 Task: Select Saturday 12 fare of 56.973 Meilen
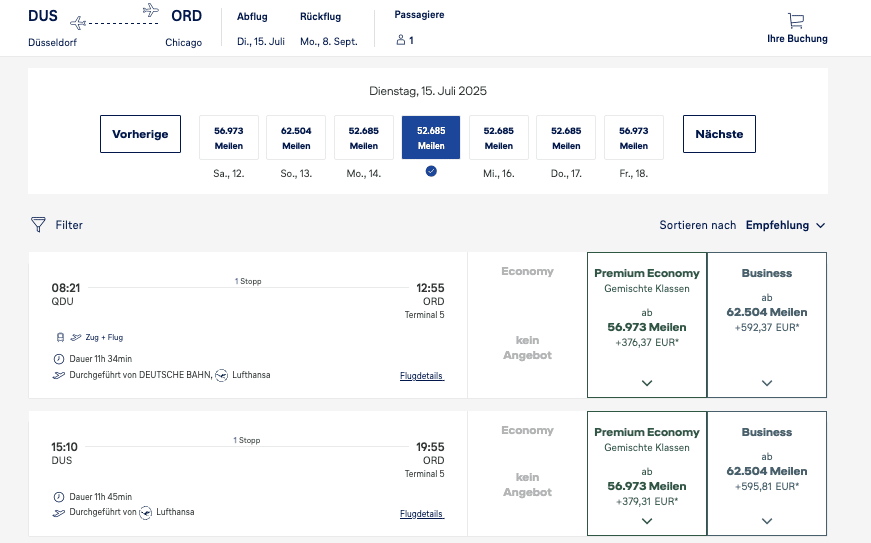click(229, 138)
